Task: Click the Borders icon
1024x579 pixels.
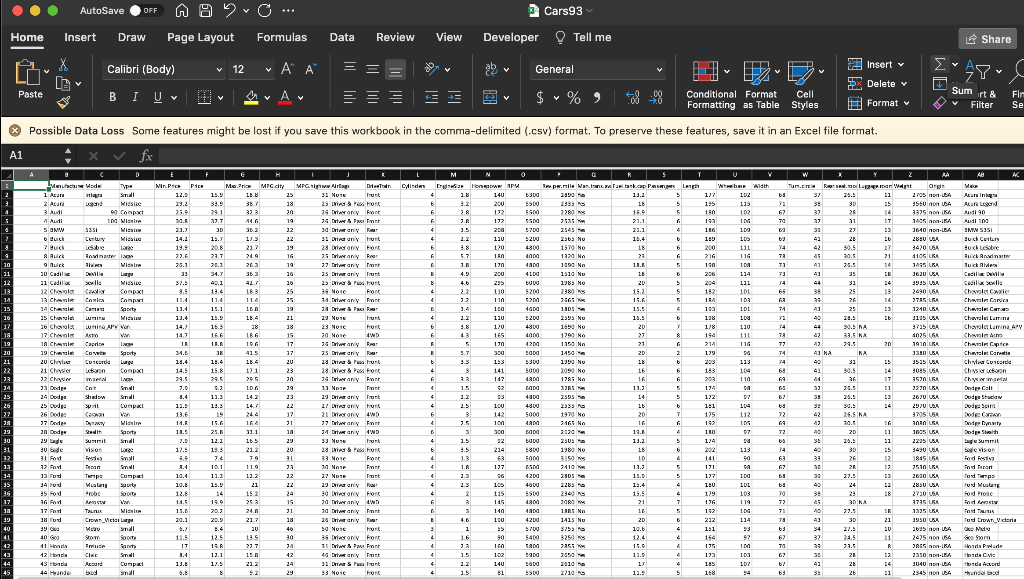Action: 204,97
